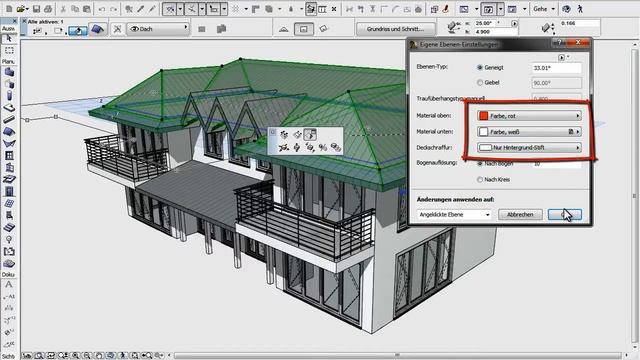Select the Roof tool in toolbox

click(x=9, y=131)
